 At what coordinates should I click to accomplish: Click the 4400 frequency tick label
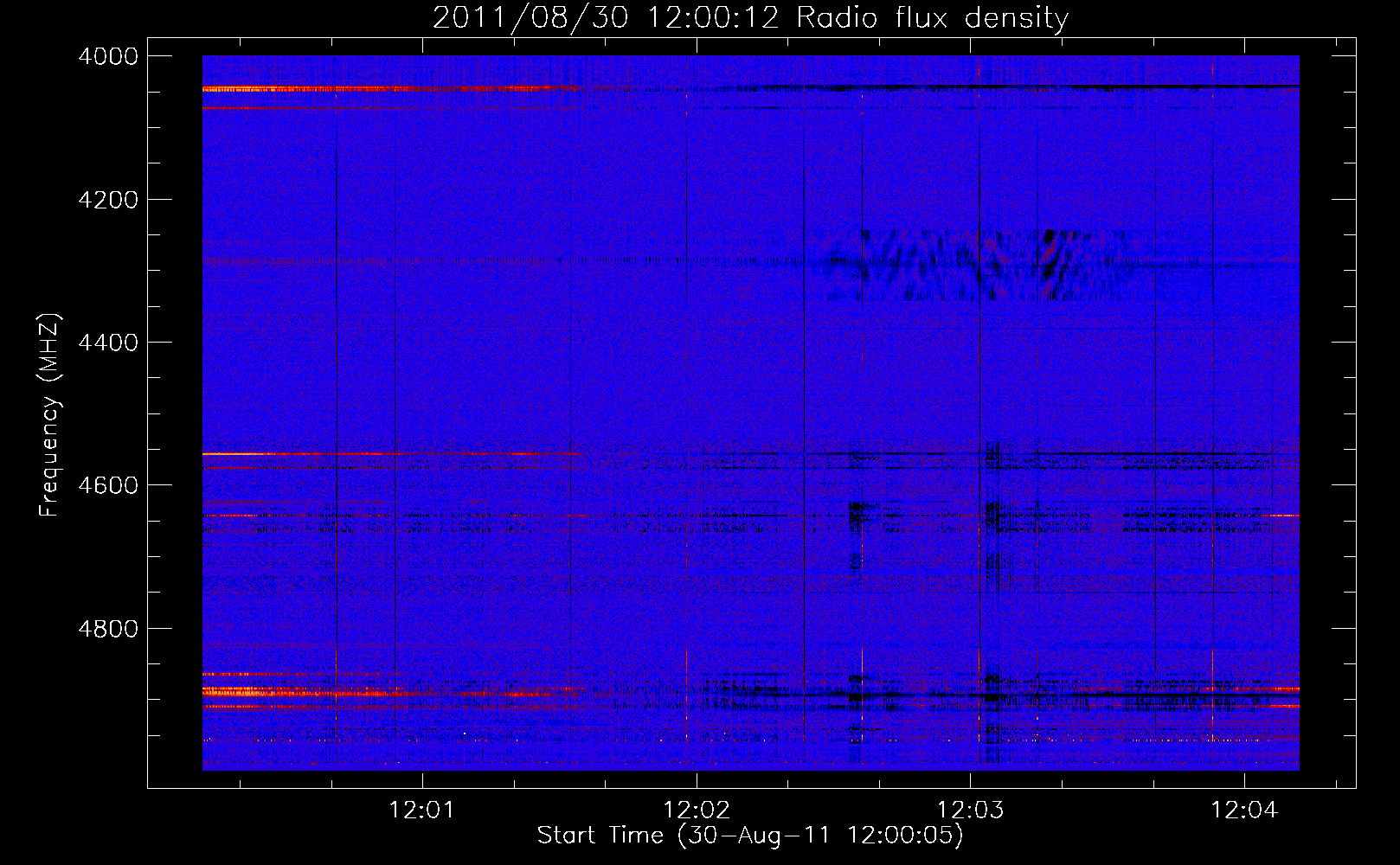108,343
